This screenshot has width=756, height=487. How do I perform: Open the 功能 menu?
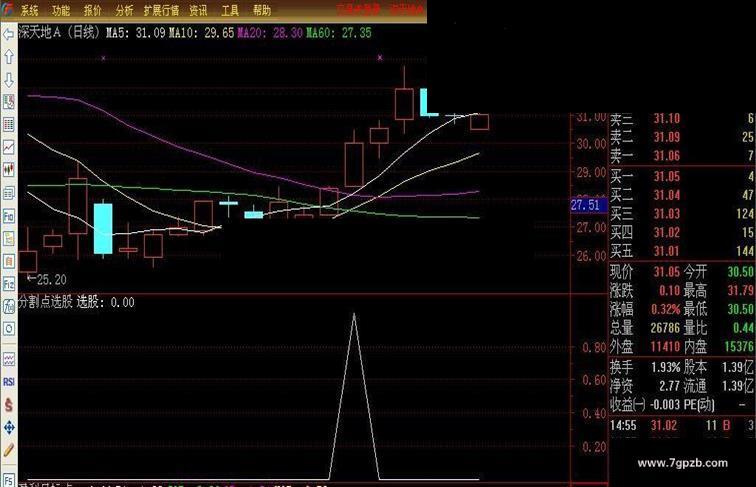pyautogui.click(x=61, y=10)
